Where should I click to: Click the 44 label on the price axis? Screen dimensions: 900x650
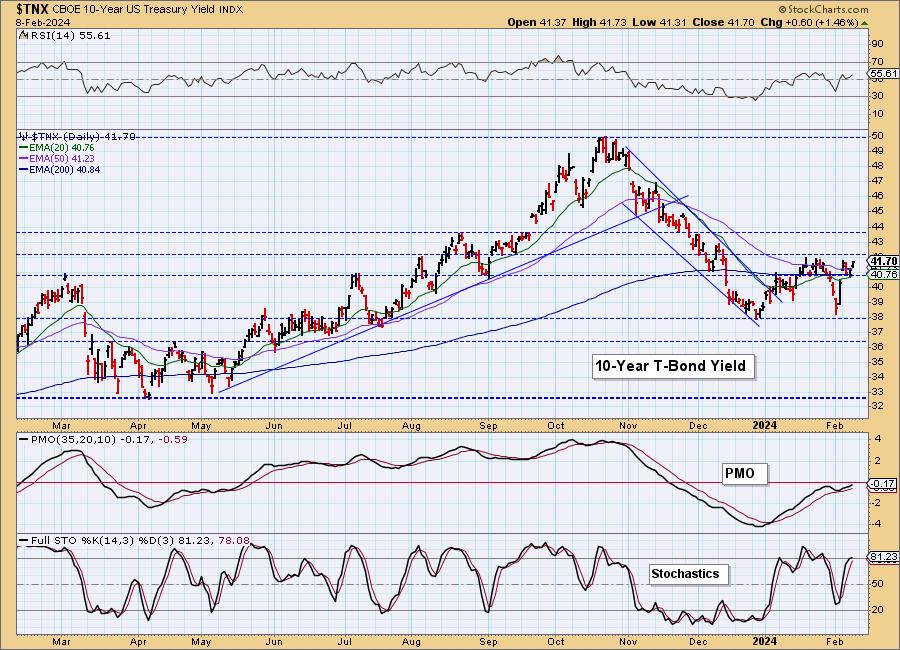(878, 226)
